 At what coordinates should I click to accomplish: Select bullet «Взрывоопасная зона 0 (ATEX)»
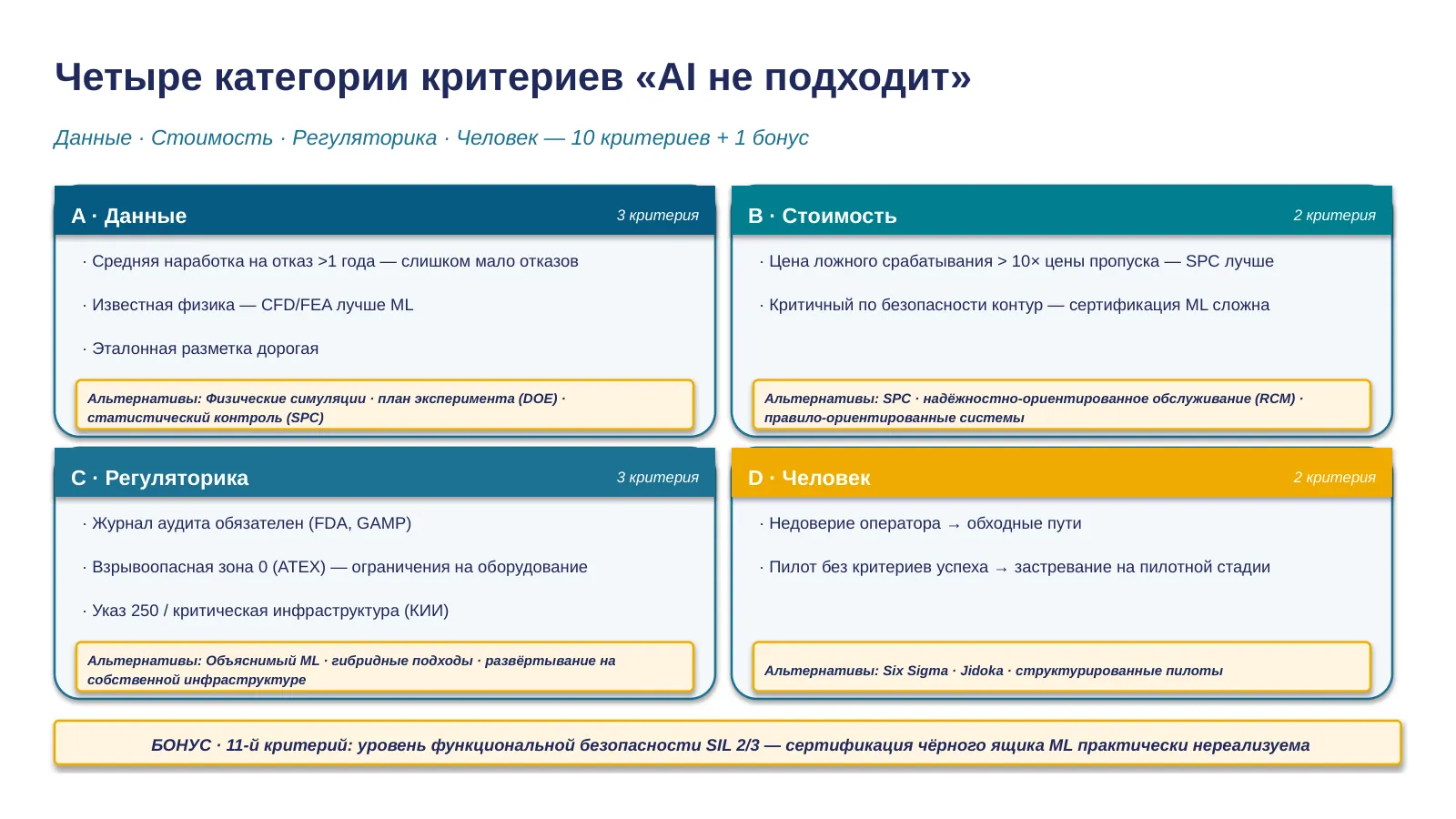[335, 567]
